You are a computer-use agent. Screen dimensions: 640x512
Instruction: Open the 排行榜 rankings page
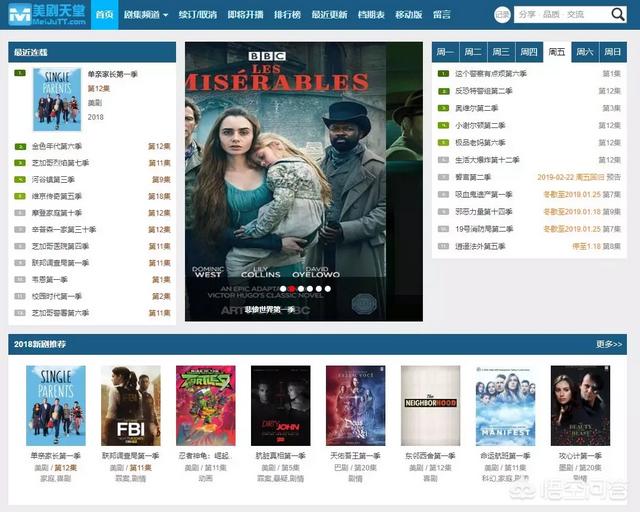click(287, 15)
